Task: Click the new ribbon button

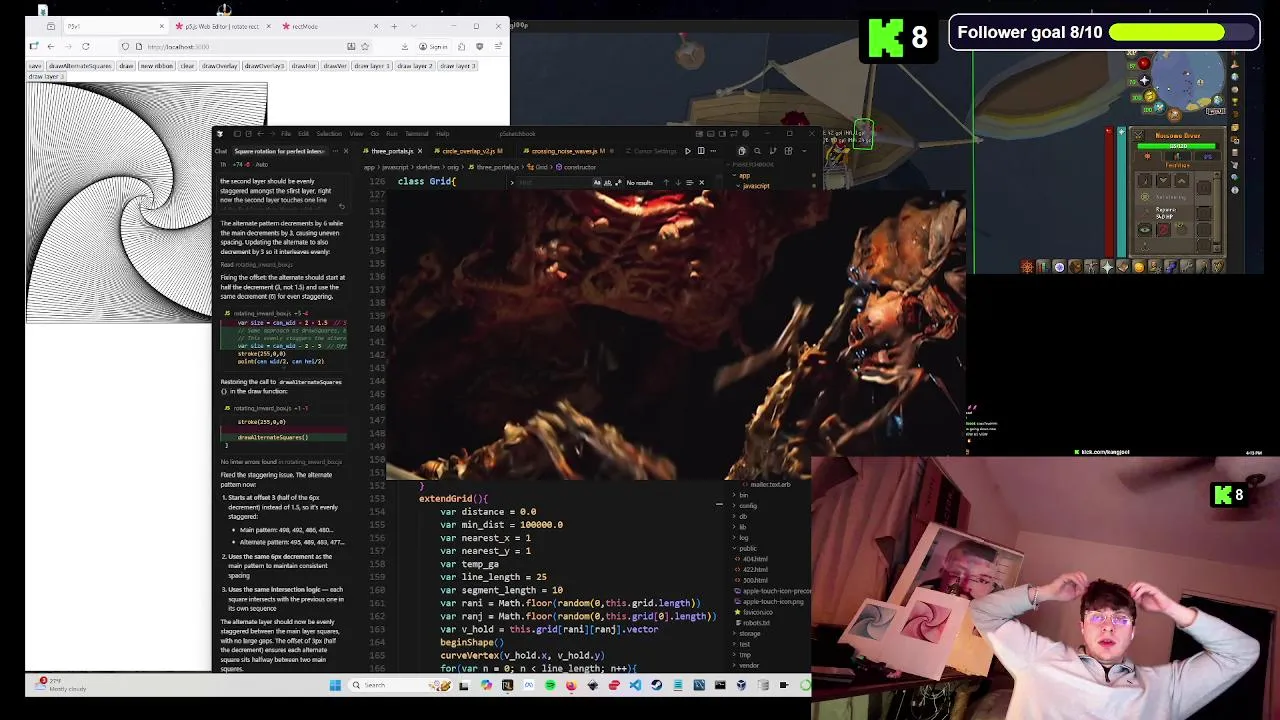Action: click(x=157, y=66)
